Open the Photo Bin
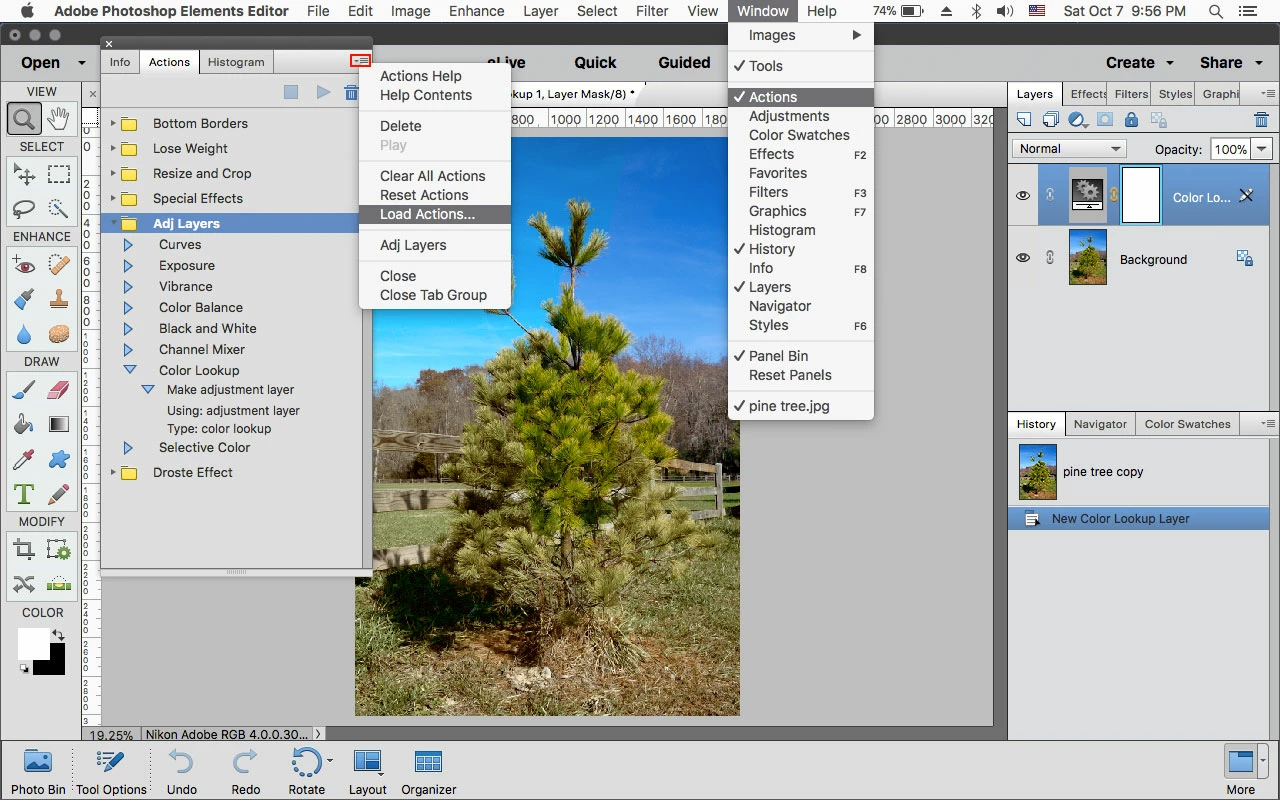1280x800 pixels. [38, 771]
